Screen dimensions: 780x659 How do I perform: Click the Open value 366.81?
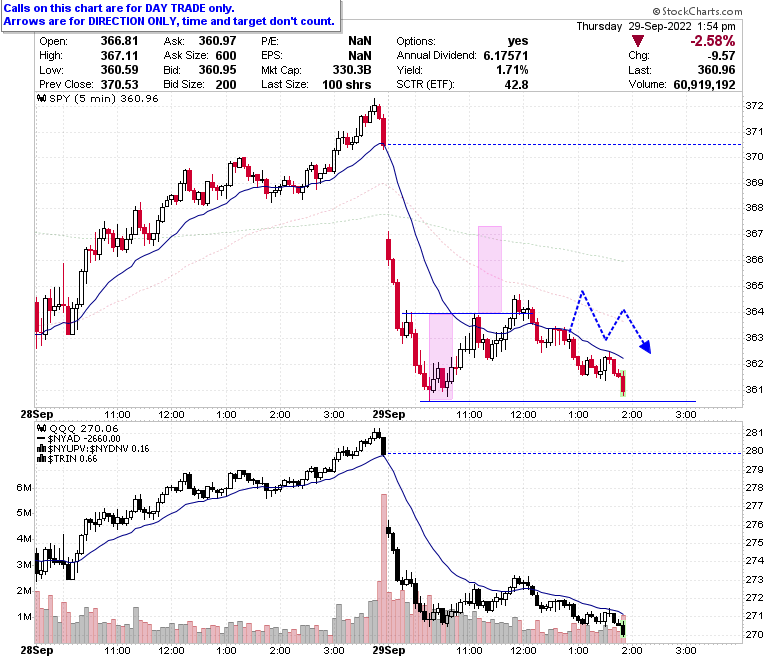(119, 41)
